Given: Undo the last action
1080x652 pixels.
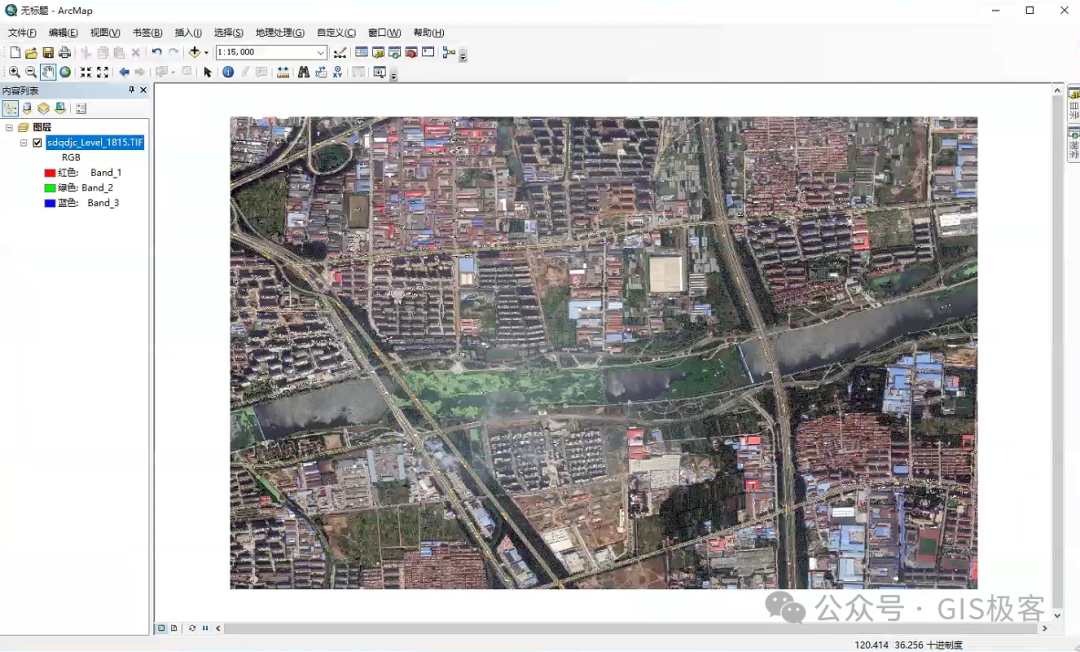Looking at the screenshot, I should pos(156,52).
